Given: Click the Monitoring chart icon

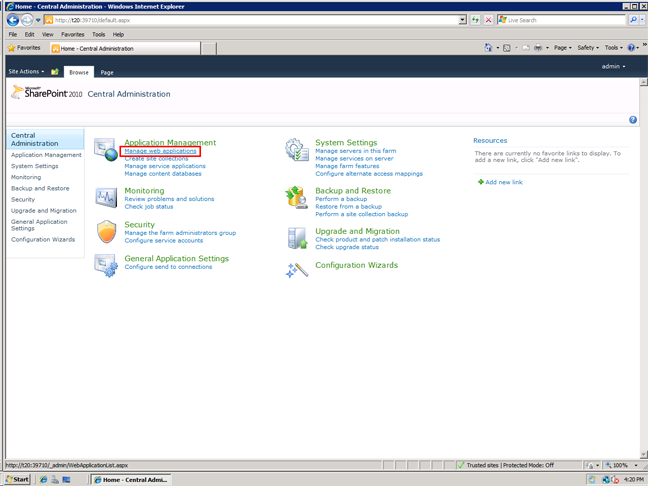Looking at the screenshot, I should click(106, 197).
